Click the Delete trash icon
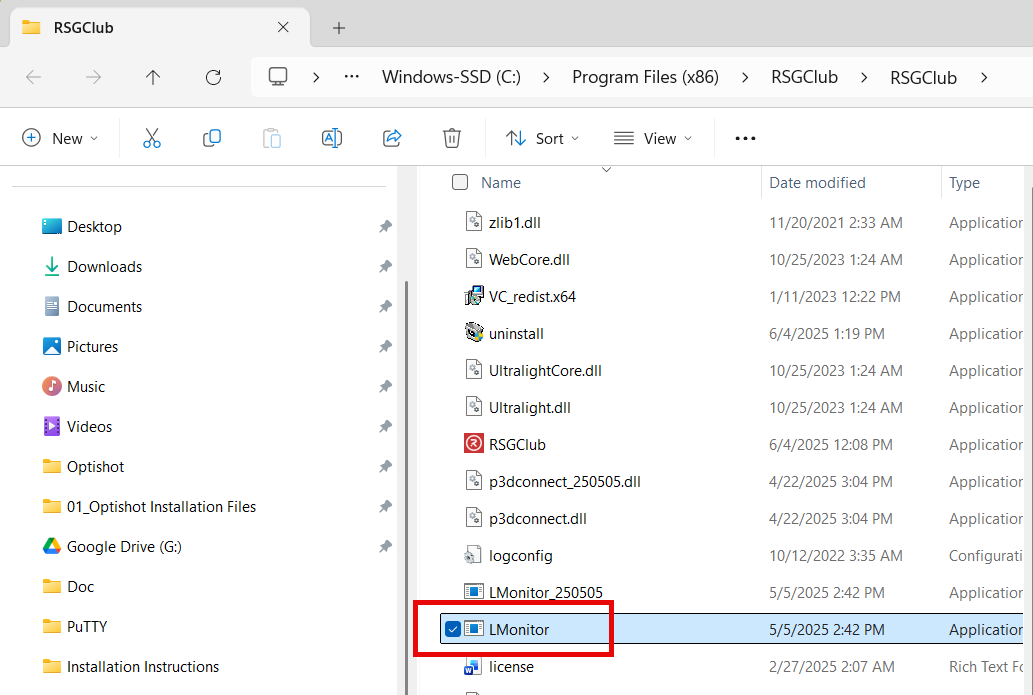The height and width of the screenshot is (695, 1033). [451, 138]
